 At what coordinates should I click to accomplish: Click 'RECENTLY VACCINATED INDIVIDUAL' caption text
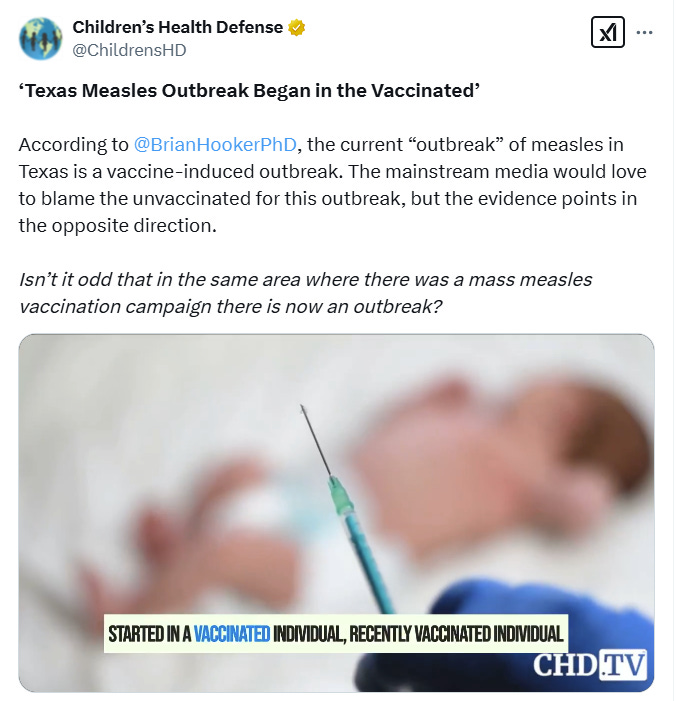(x=456, y=634)
